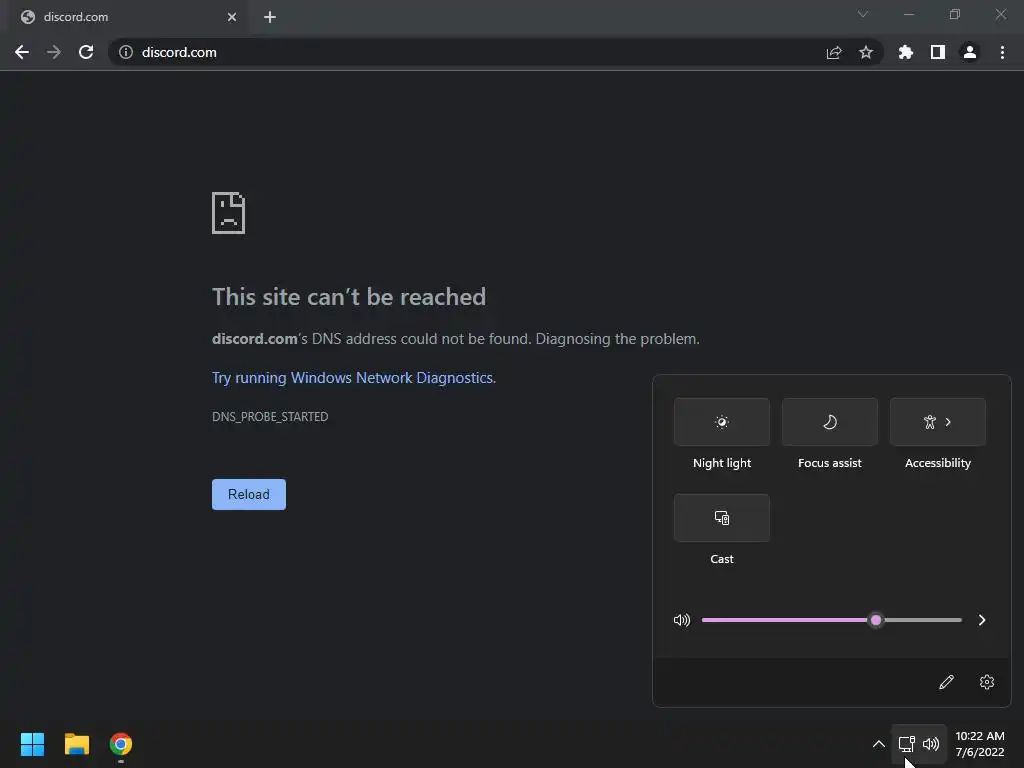Expand sound output options chevron

click(982, 620)
